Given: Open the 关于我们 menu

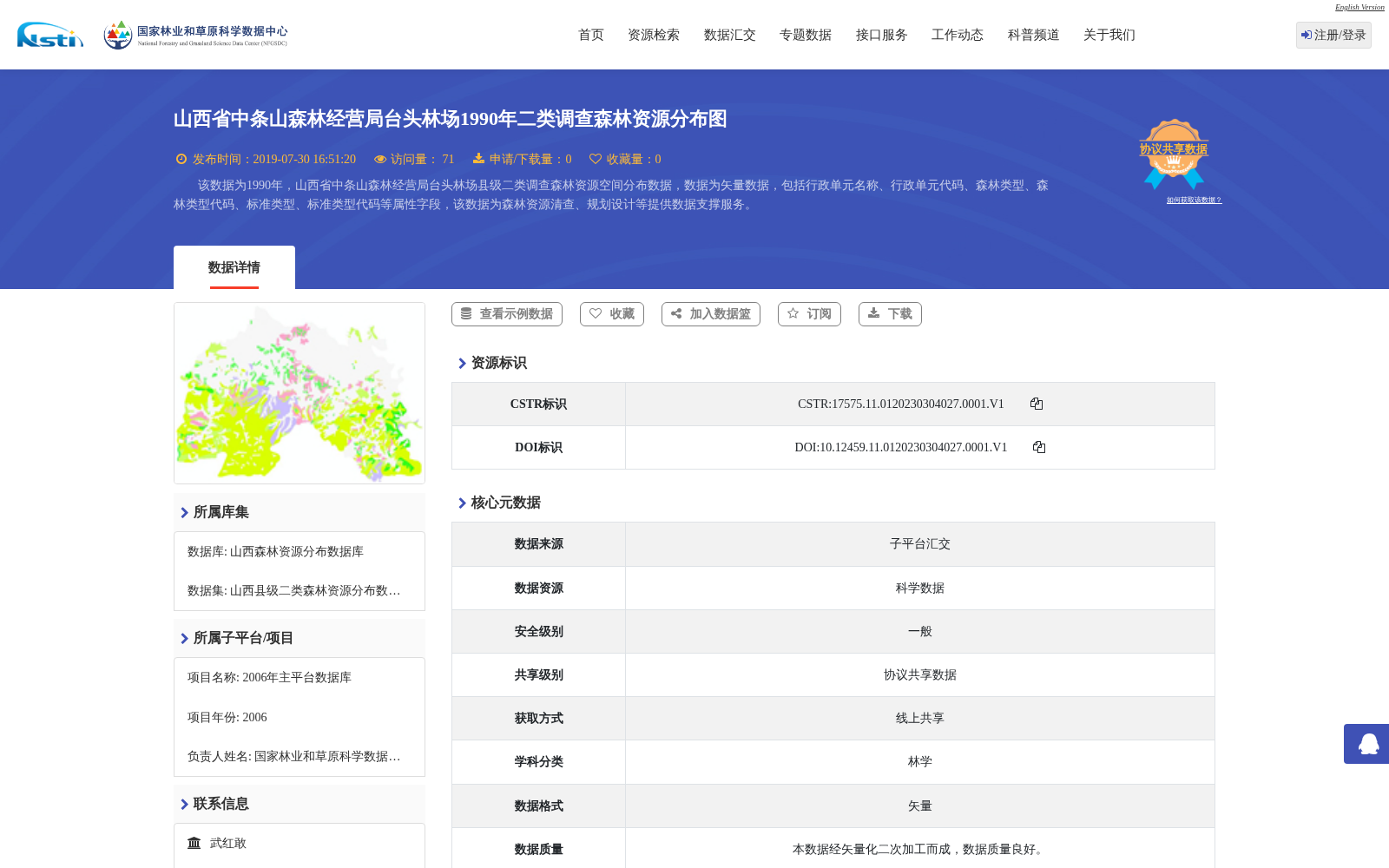Looking at the screenshot, I should [x=1109, y=35].
